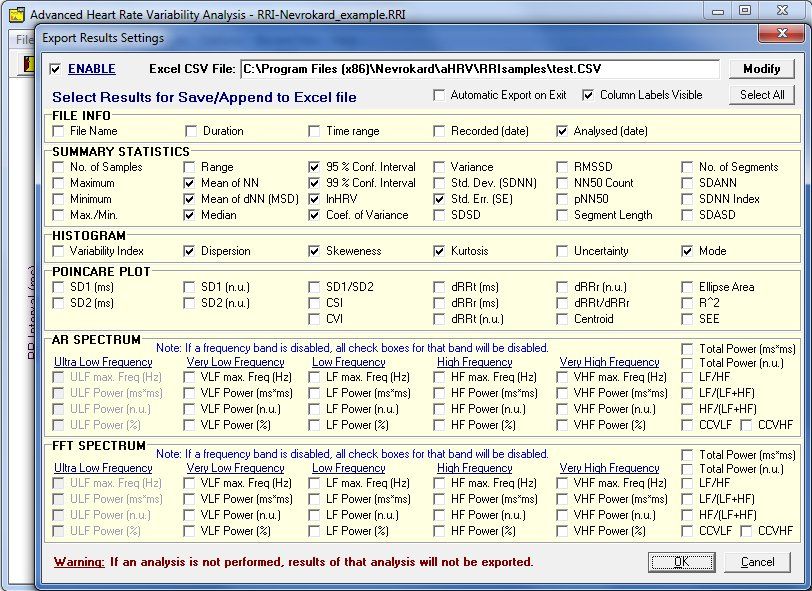Click the Excel CSV file path field

point(478,69)
